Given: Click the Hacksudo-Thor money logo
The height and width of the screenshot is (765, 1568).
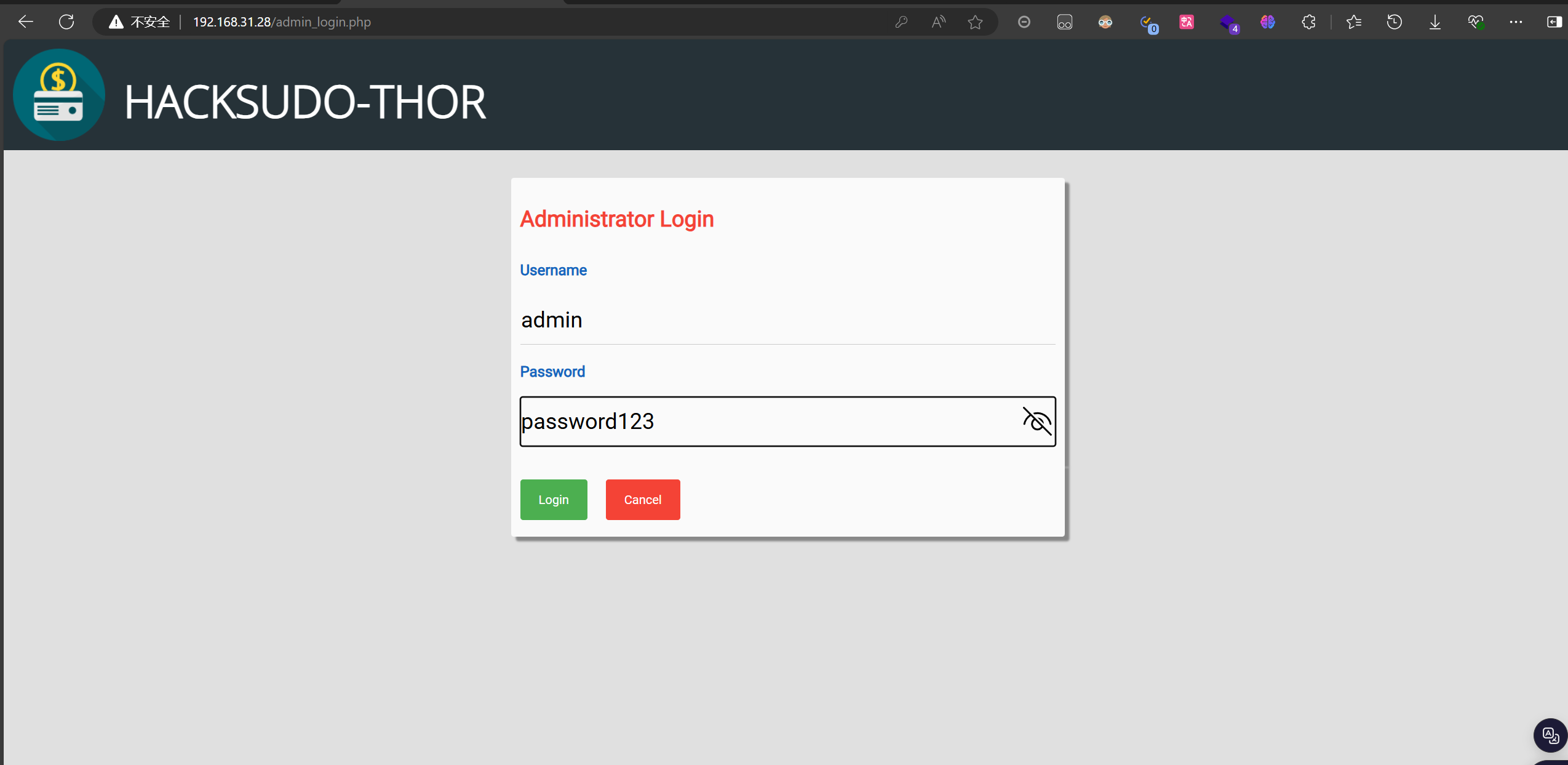Looking at the screenshot, I should point(59,95).
